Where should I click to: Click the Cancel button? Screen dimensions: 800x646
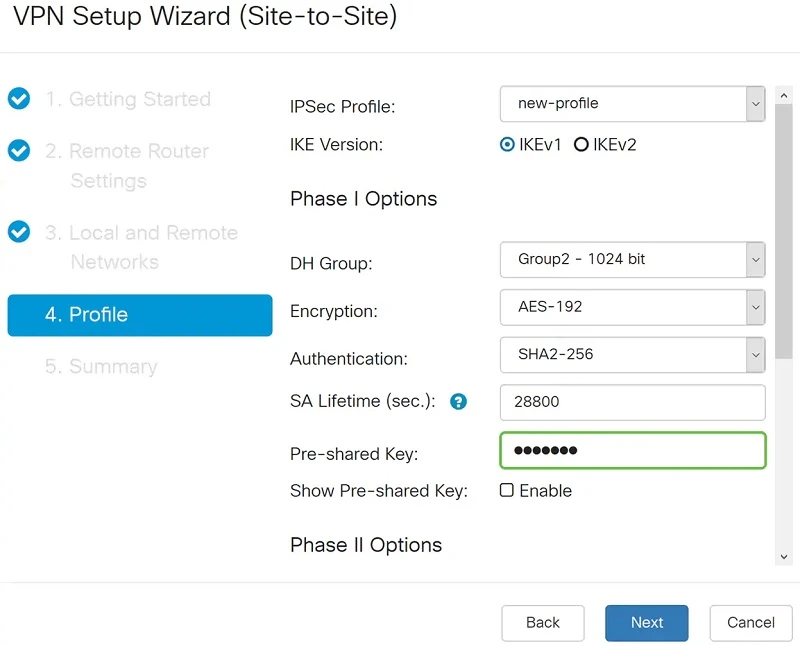tap(750, 622)
